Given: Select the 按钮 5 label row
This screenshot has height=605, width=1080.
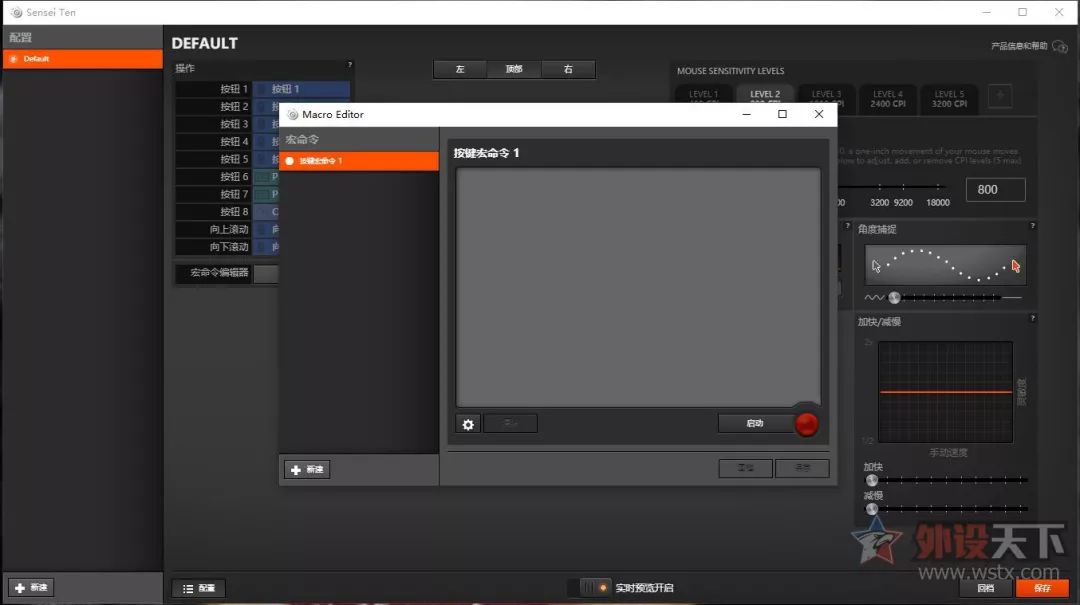Looking at the screenshot, I should pyautogui.click(x=213, y=159).
